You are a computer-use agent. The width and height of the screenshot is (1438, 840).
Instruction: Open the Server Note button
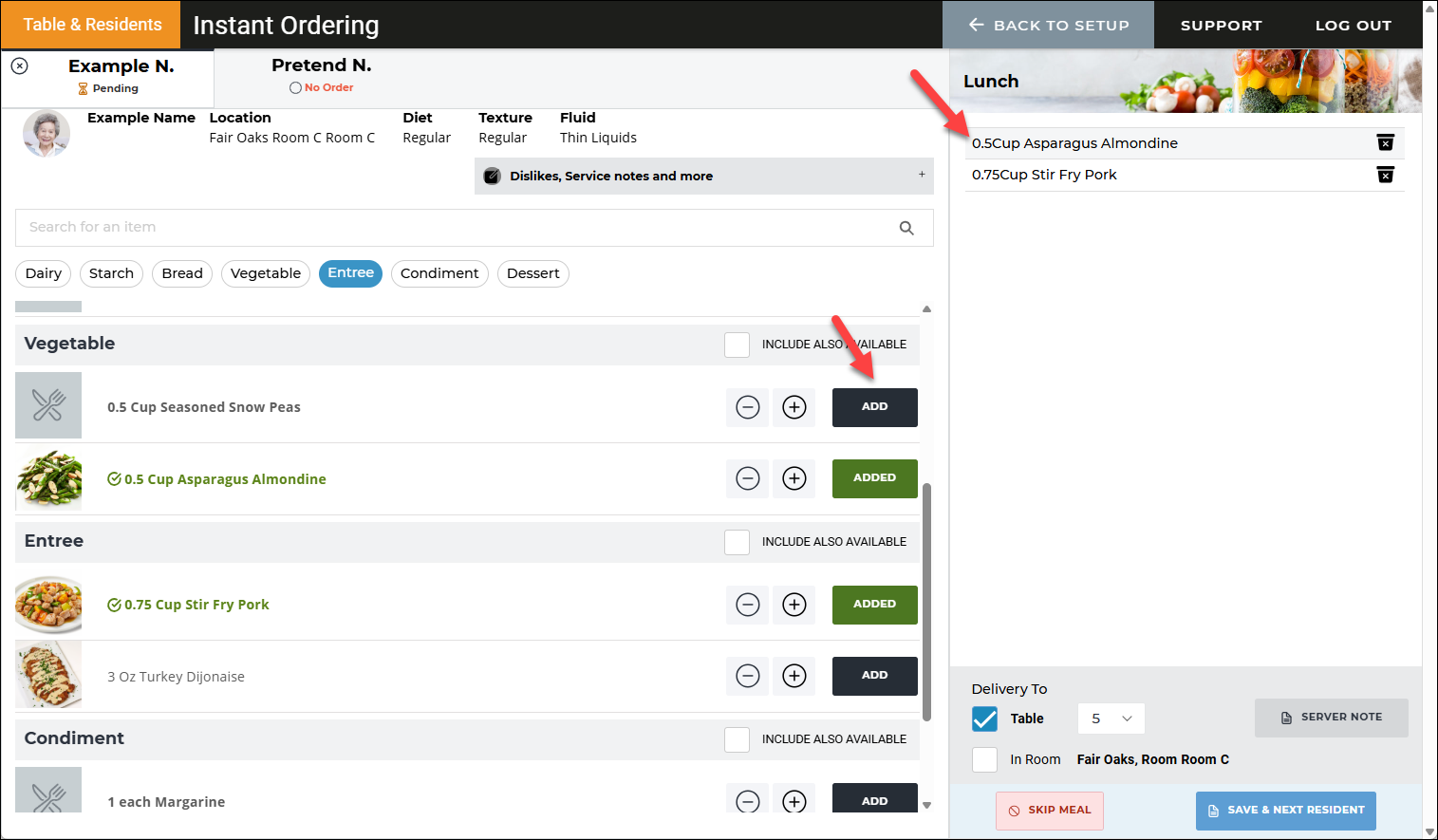(1331, 718)
